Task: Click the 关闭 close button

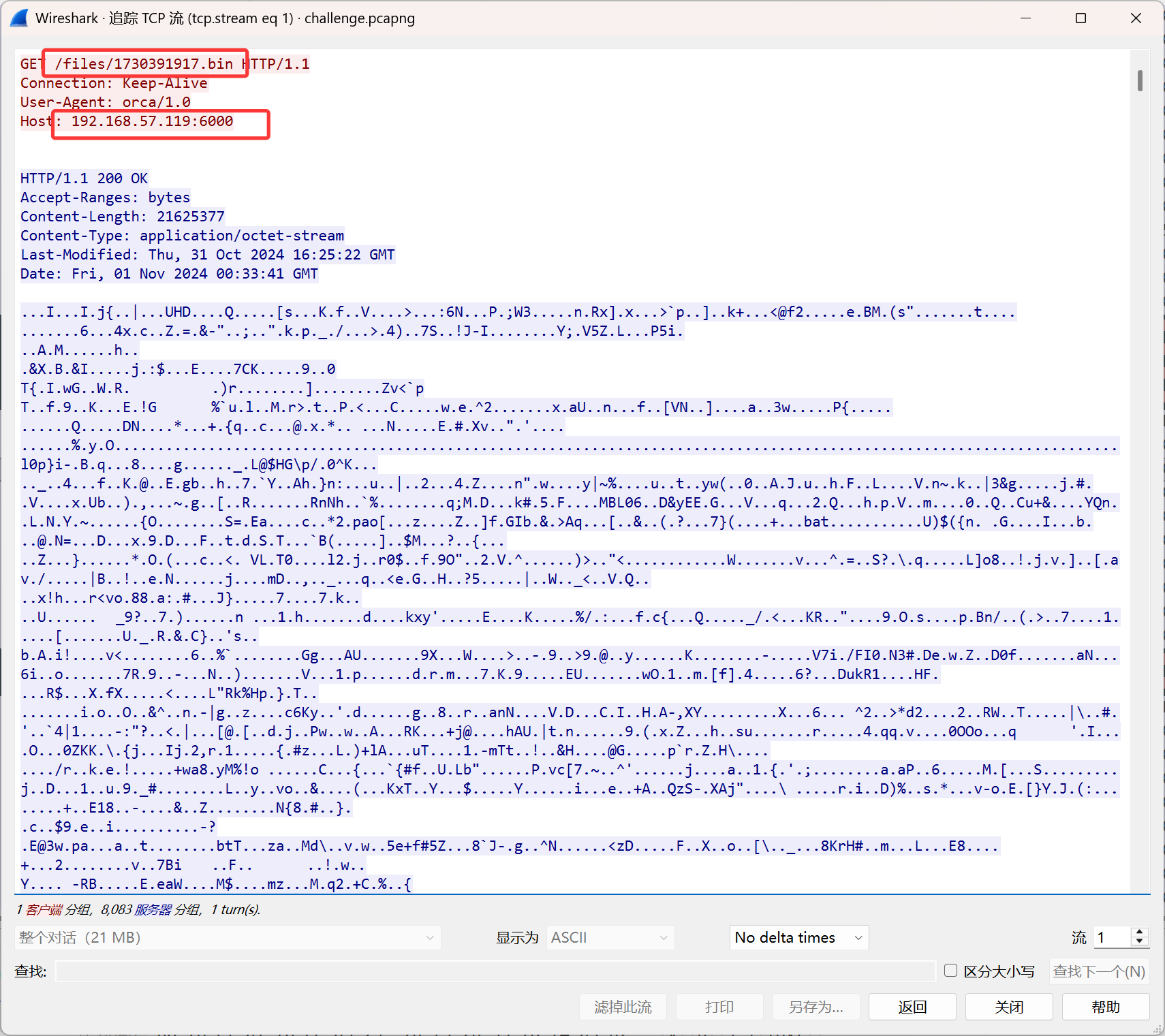Action: tap(1009, 1007)
